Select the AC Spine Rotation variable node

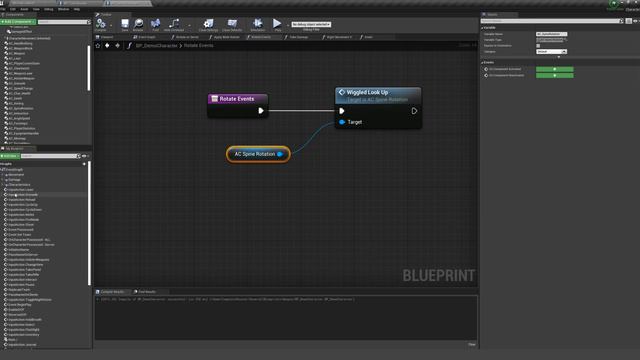point(258,154)
